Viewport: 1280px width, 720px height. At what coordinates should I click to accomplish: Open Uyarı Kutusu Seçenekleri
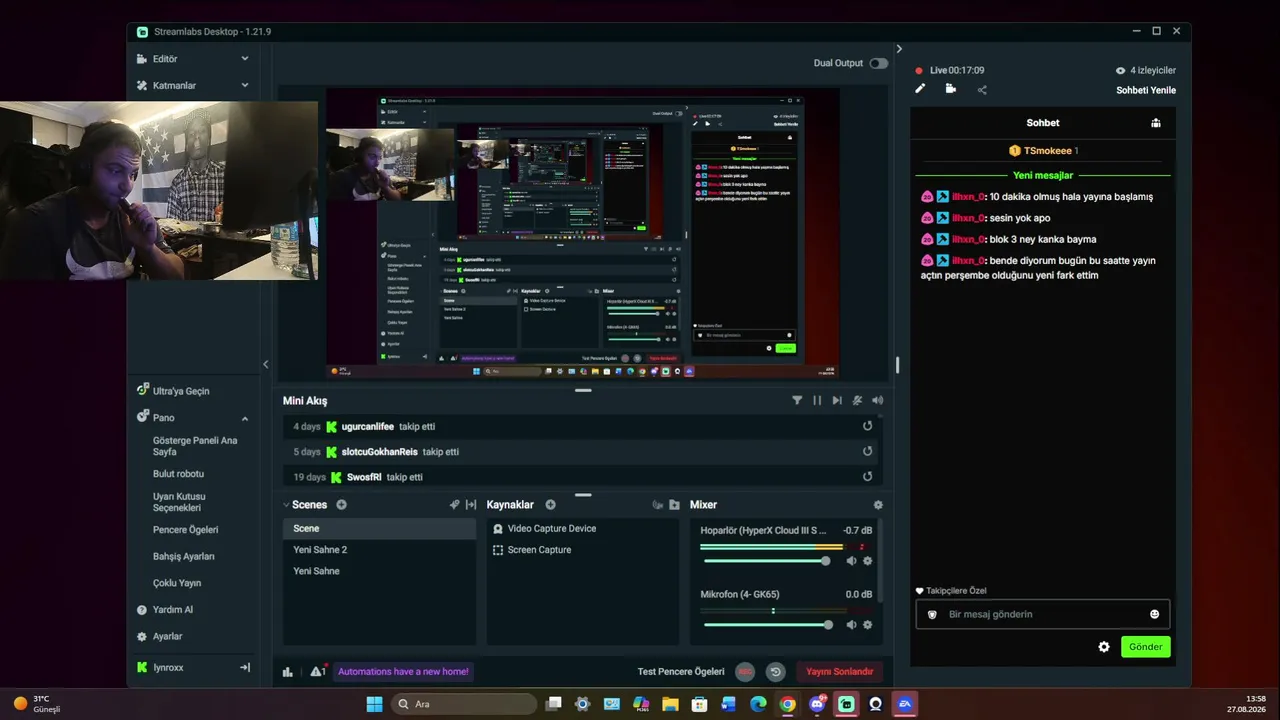[x=180, y=502]
